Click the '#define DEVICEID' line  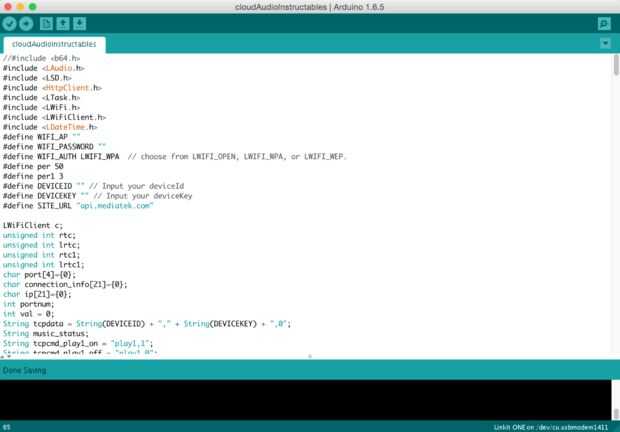pos(93,186)
